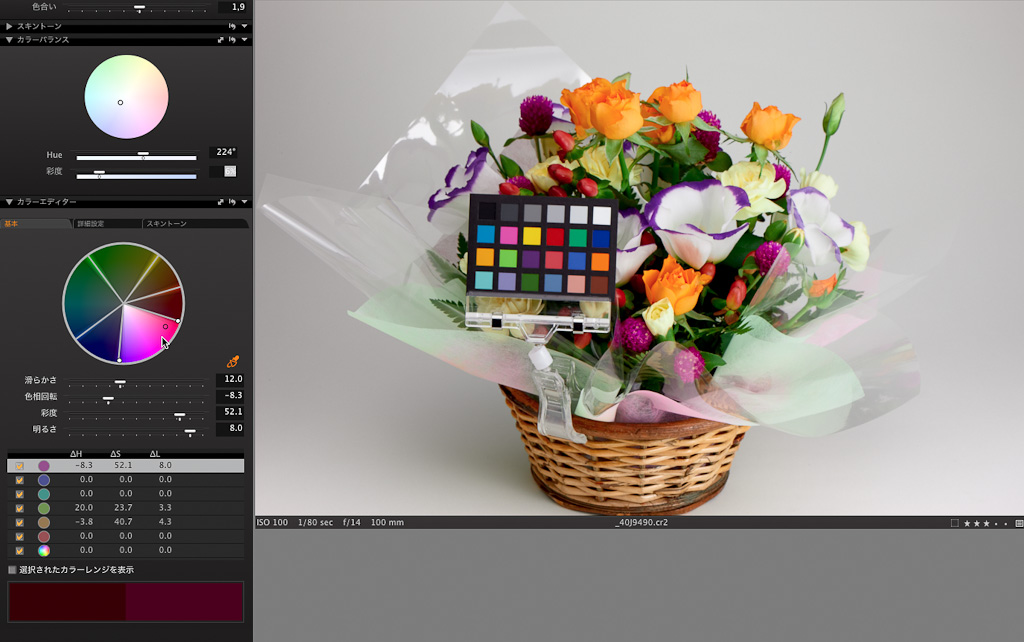The height and width of the screenshot is (642, 1024).
Task: Collapse the カラーバランス panel
Action: [x=9, y=40]
